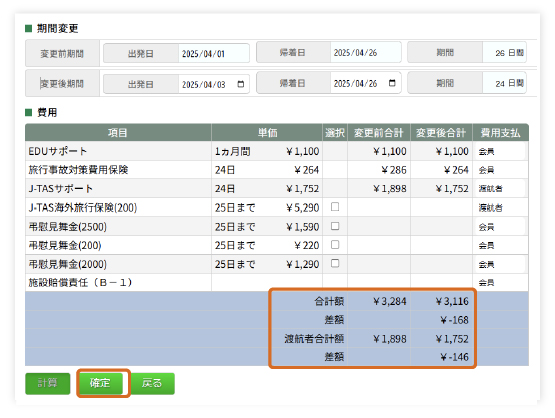Click the 26 日間 period field

tap(504, 53)
